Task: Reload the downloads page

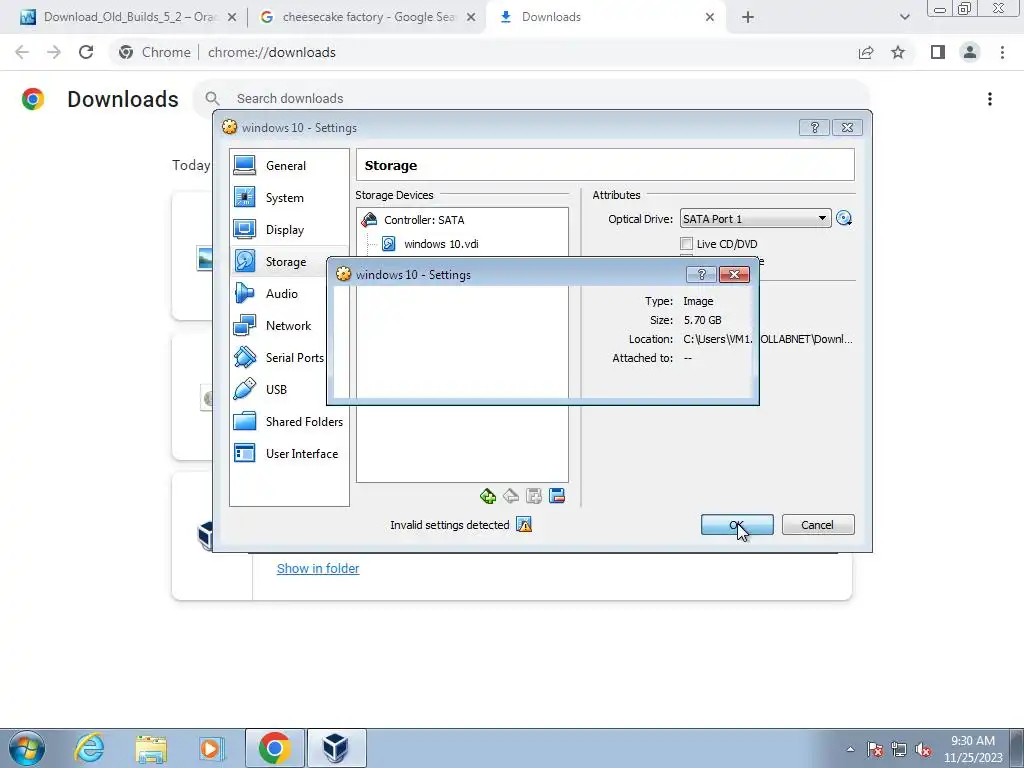Action: [86, 52]
